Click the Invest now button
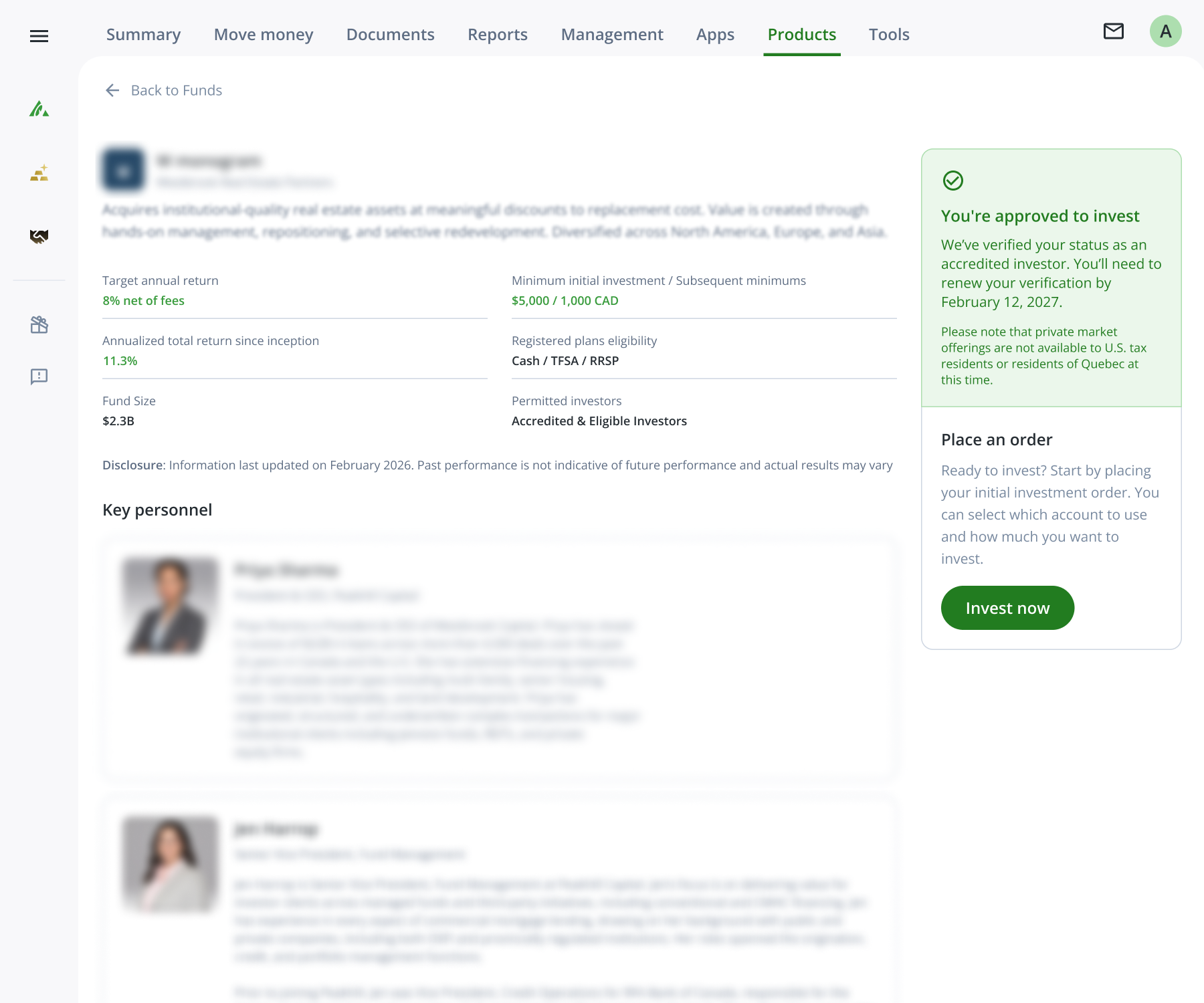The width and height of the screenshot is (1204, 1003). point(1008,608)
